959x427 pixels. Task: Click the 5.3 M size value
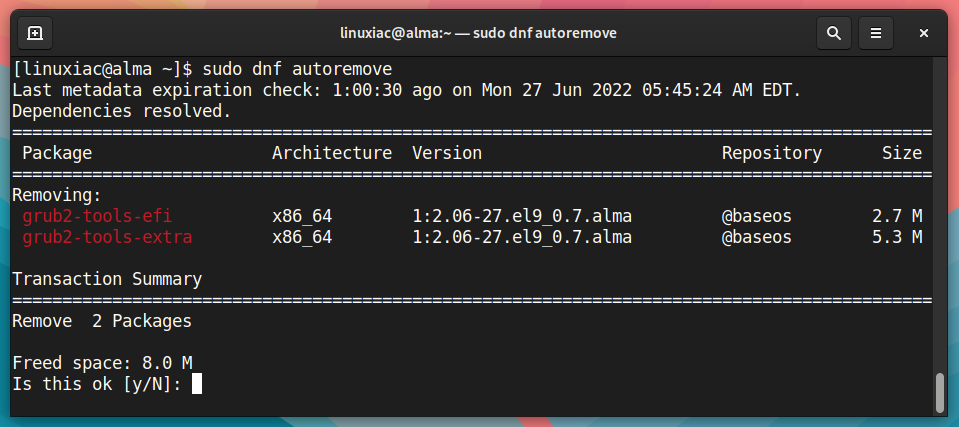[x=897, y=237]
